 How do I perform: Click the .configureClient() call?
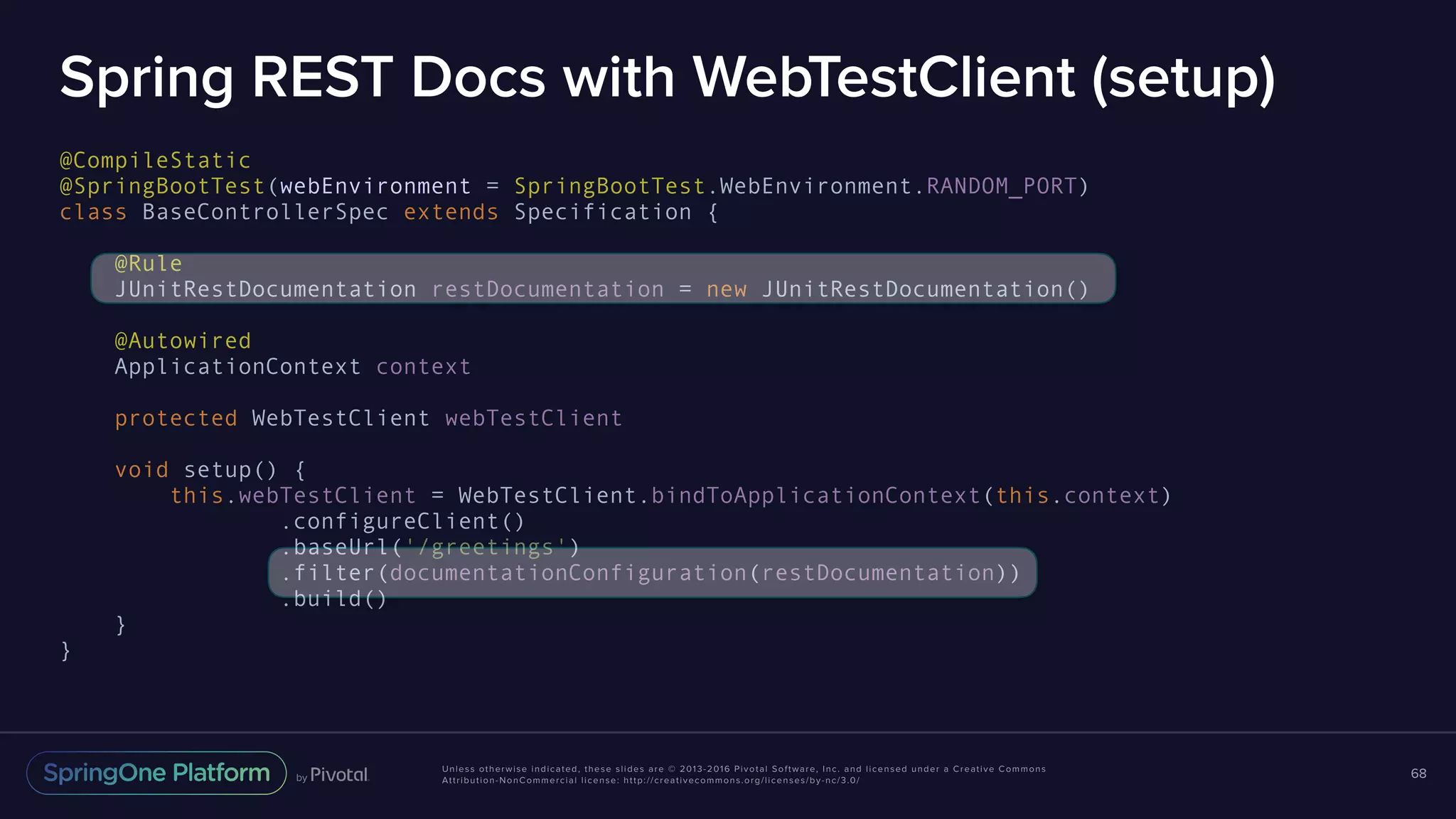pos(403,522)
